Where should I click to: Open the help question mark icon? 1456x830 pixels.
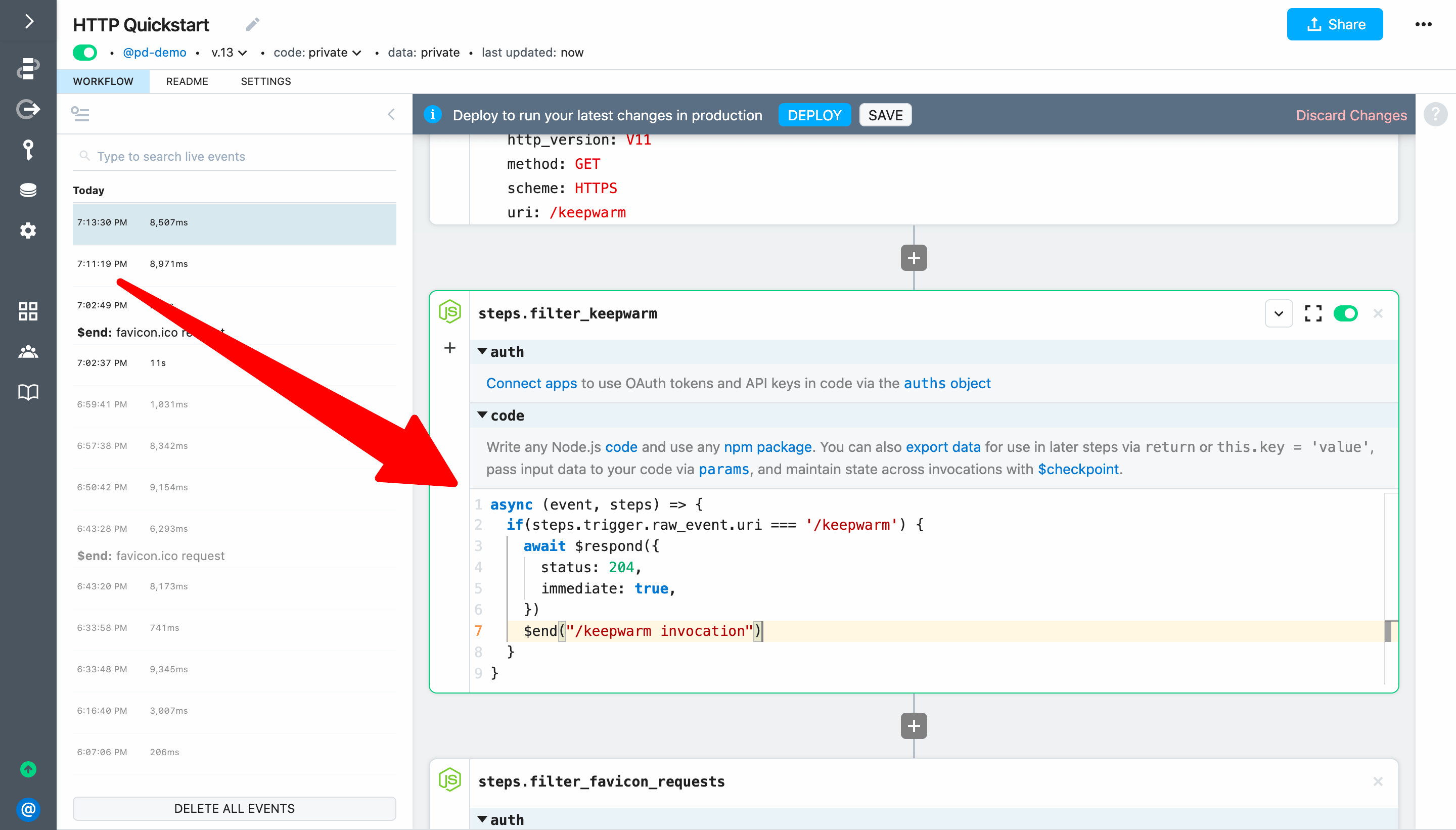pos(1435,115)
